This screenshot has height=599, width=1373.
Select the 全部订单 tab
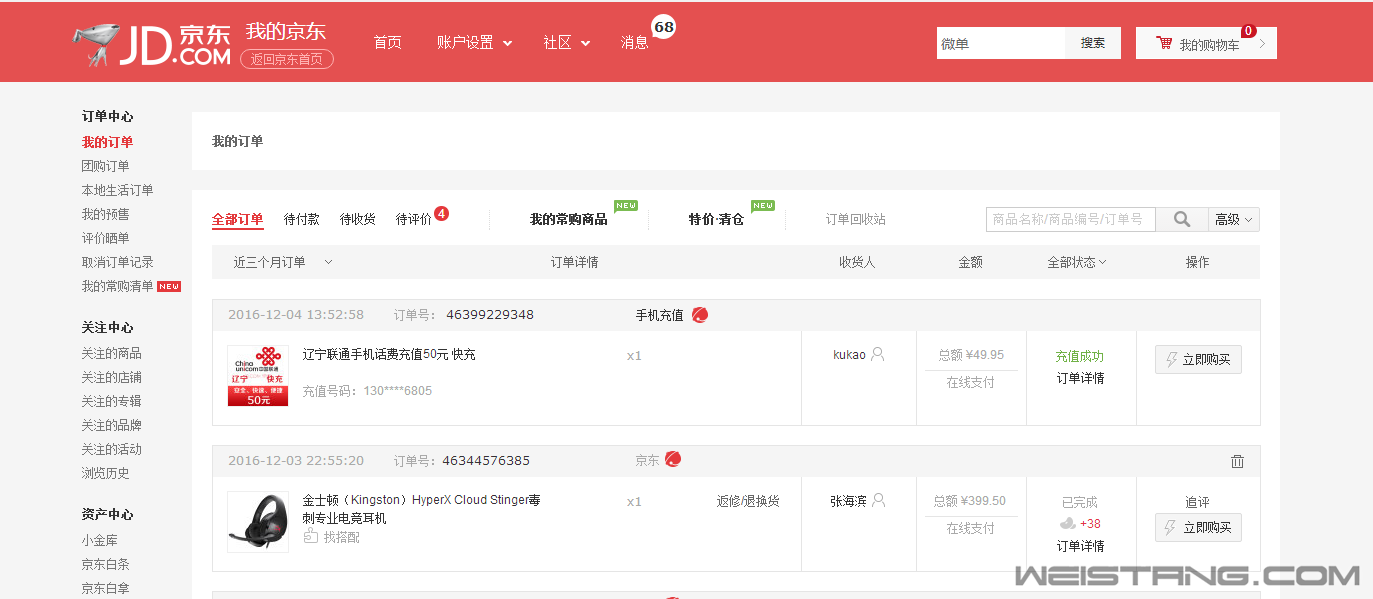pos(237,219)
